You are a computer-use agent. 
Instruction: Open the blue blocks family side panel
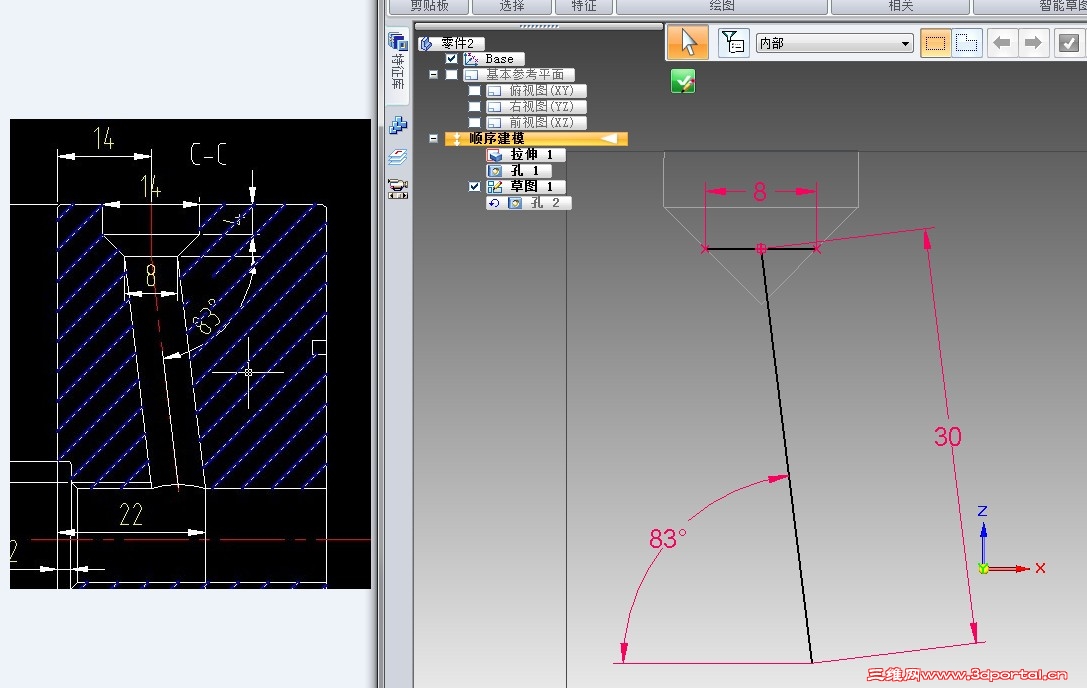click(x=398, y=126)
